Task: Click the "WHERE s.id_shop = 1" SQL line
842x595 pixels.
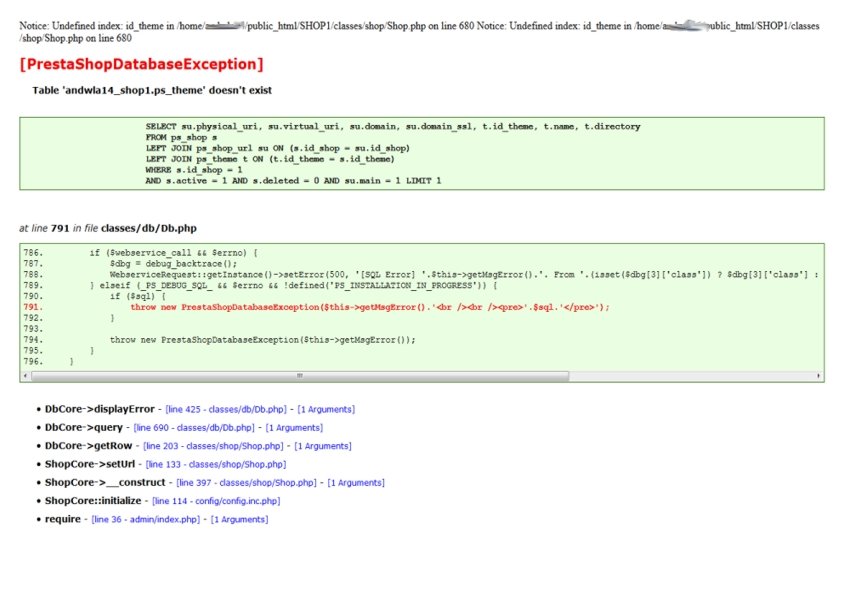Action: click(194, 170)
